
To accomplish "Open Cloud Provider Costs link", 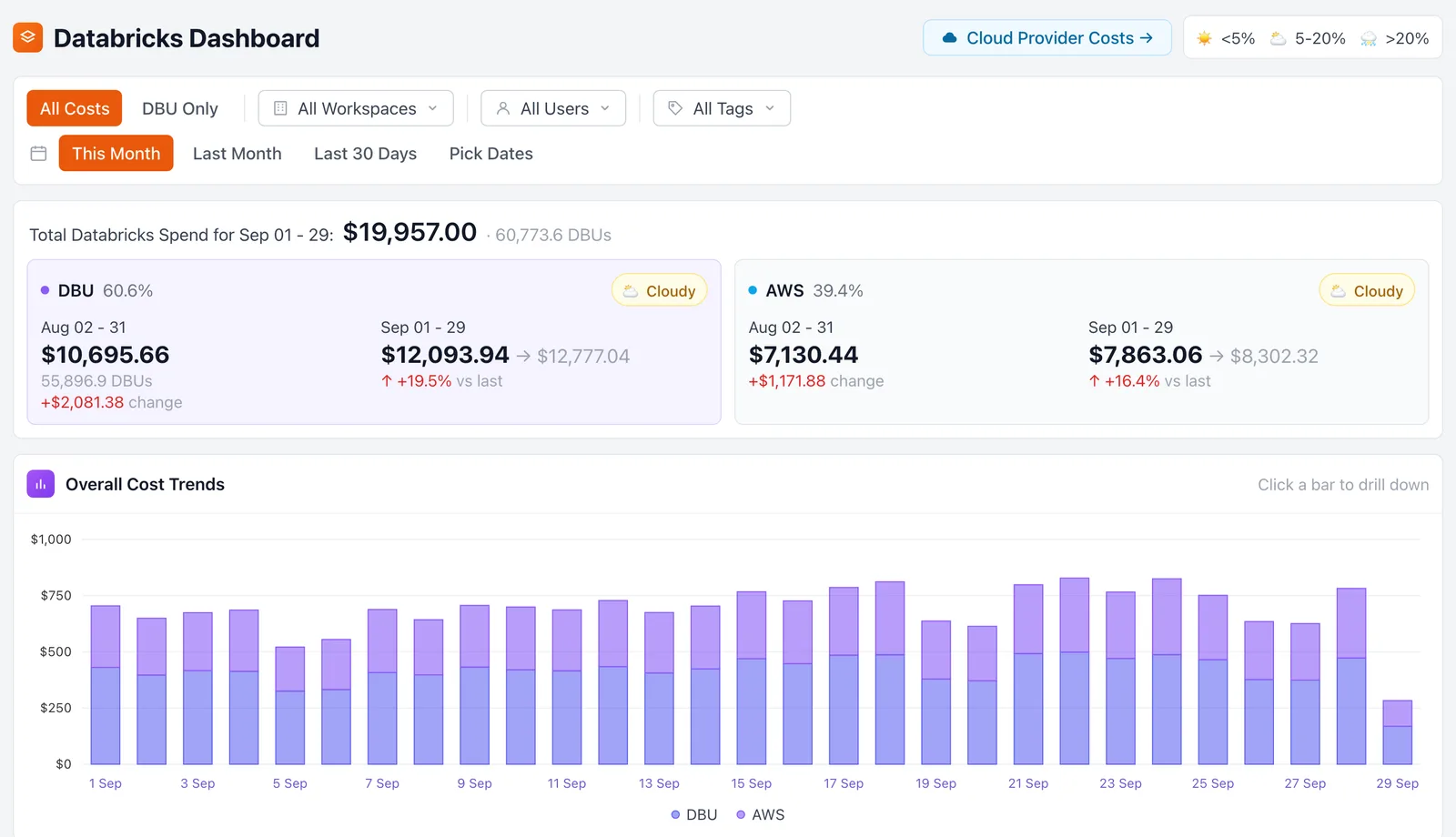I will tap(1047, 38).
